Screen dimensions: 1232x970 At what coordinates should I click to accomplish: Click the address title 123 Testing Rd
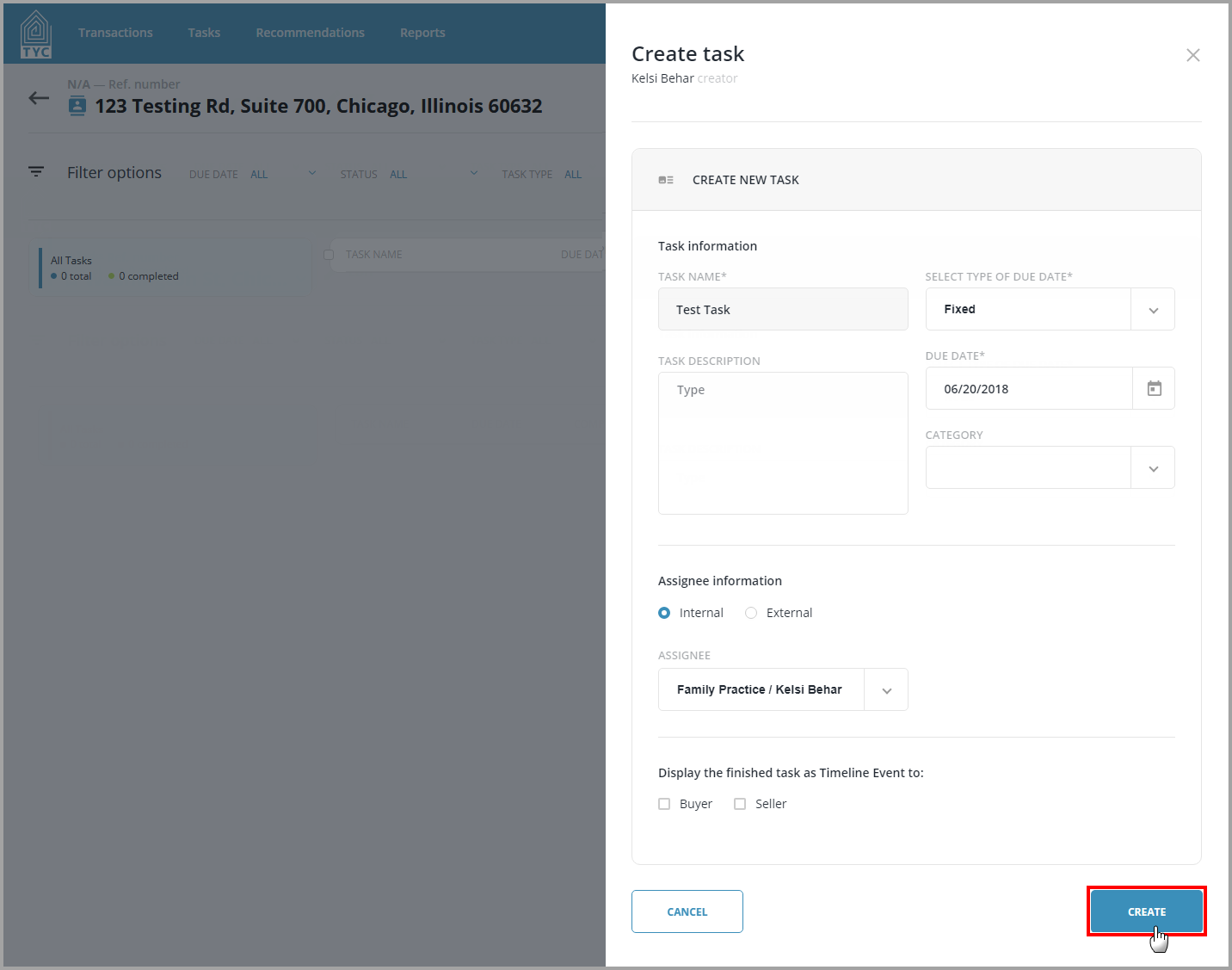(318, 106)
